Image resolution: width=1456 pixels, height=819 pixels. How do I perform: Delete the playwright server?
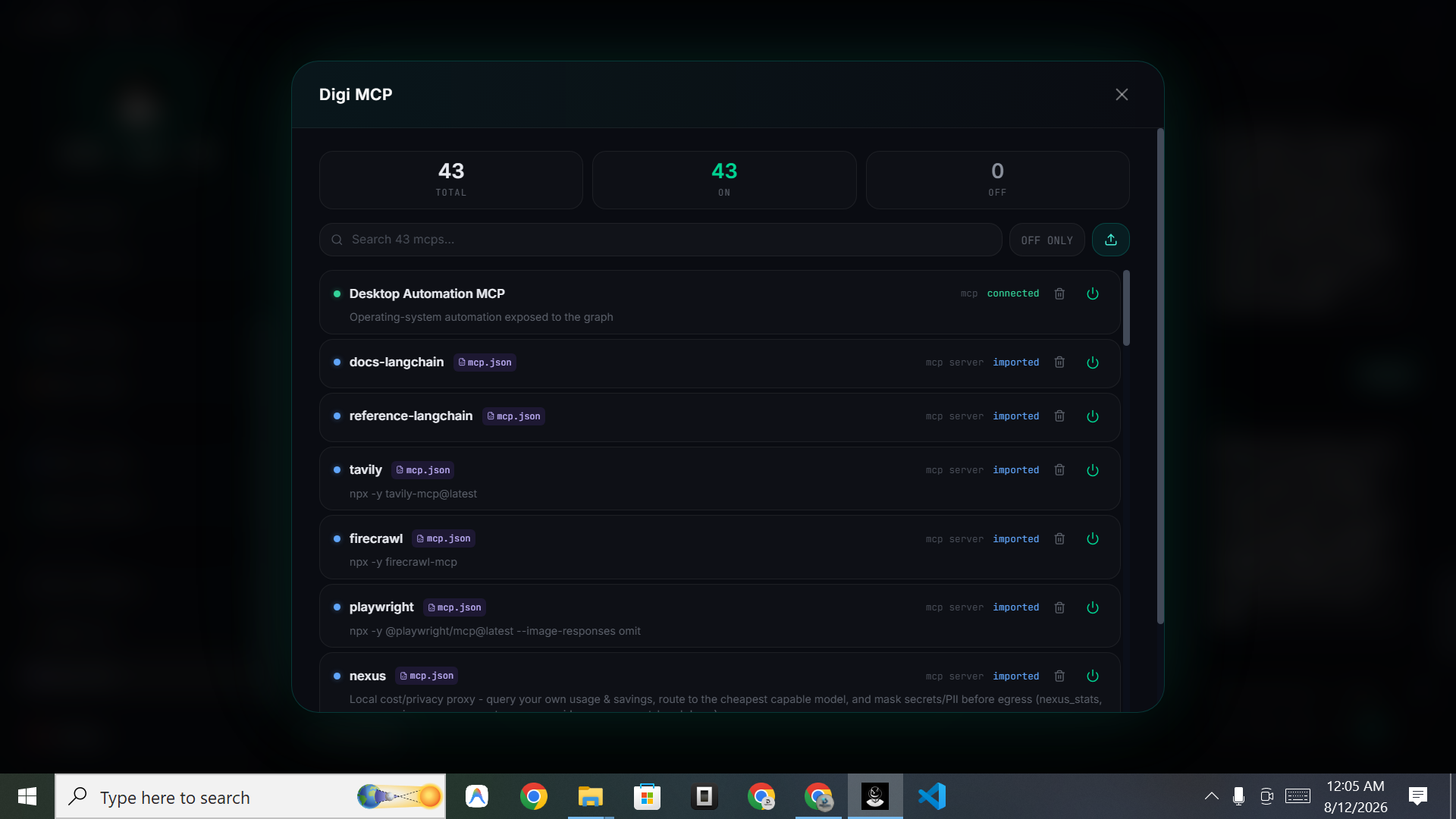(x=1059, y=607)
